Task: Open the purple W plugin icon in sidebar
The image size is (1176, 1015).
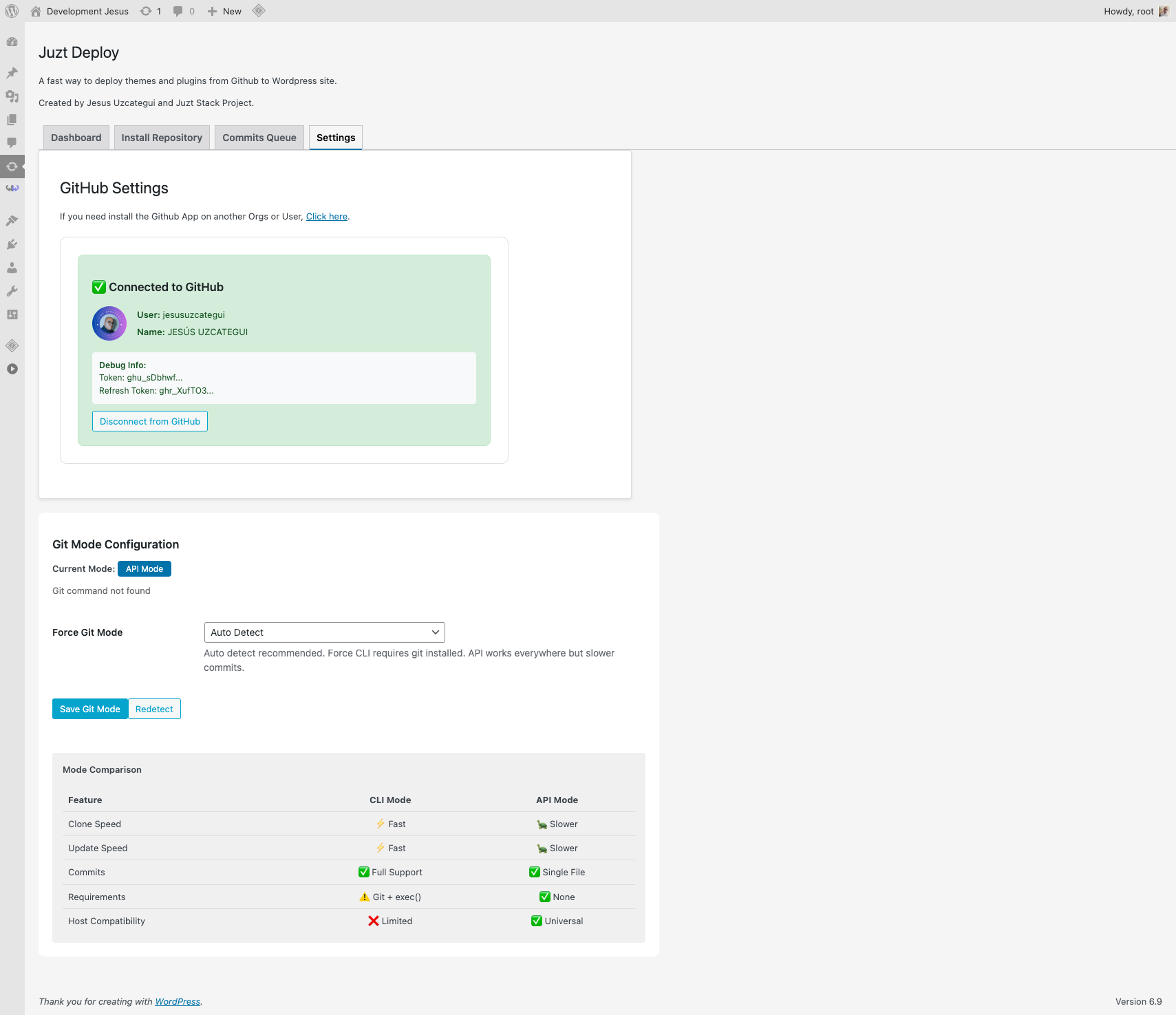Action: (12, 189)
